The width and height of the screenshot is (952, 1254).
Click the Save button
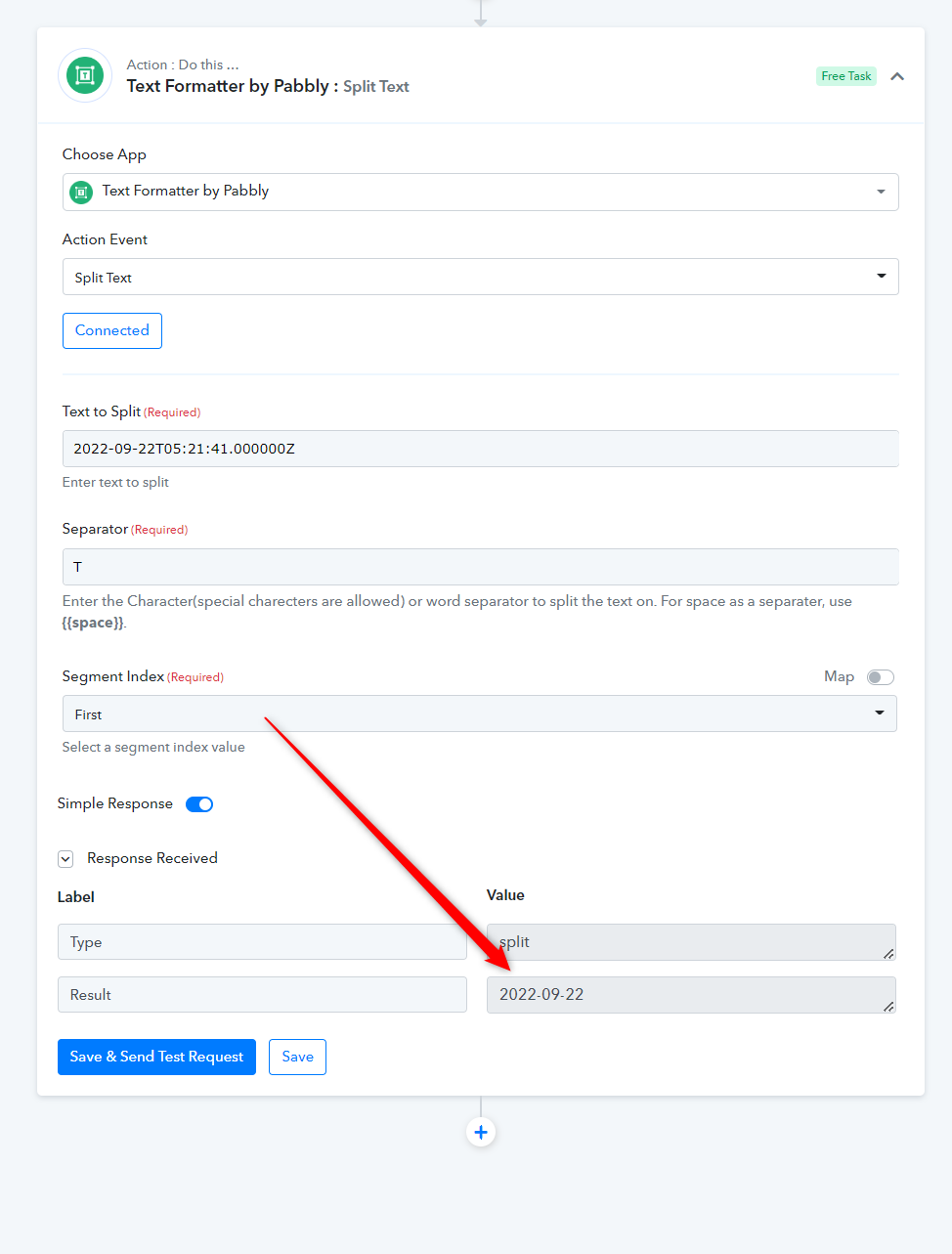(x=298, y=1057)
